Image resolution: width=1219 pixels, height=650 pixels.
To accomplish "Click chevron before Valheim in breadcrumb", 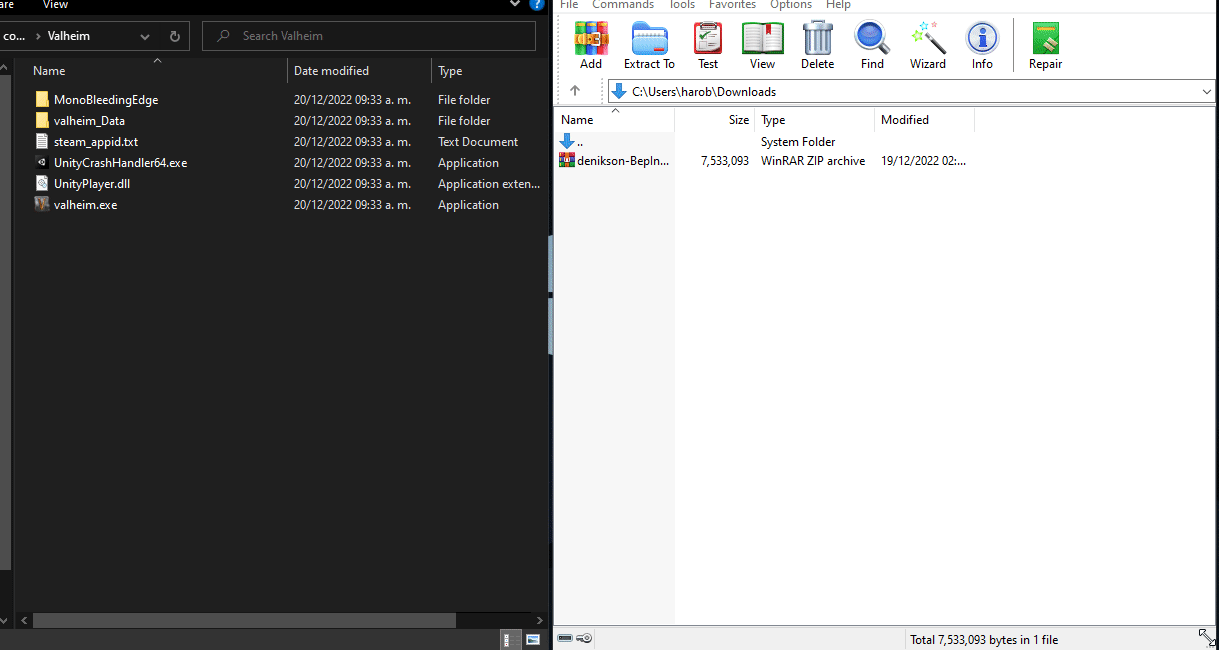I will pos(38,36).
